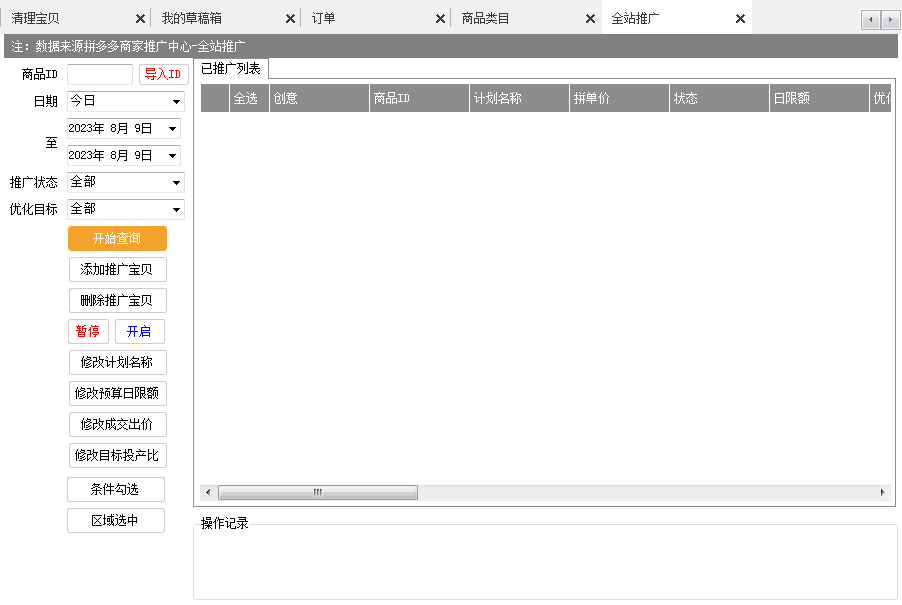The image size is (902, 605).
Task: Expand the 推广状态 dropdown
Action: tap(126, 182)
